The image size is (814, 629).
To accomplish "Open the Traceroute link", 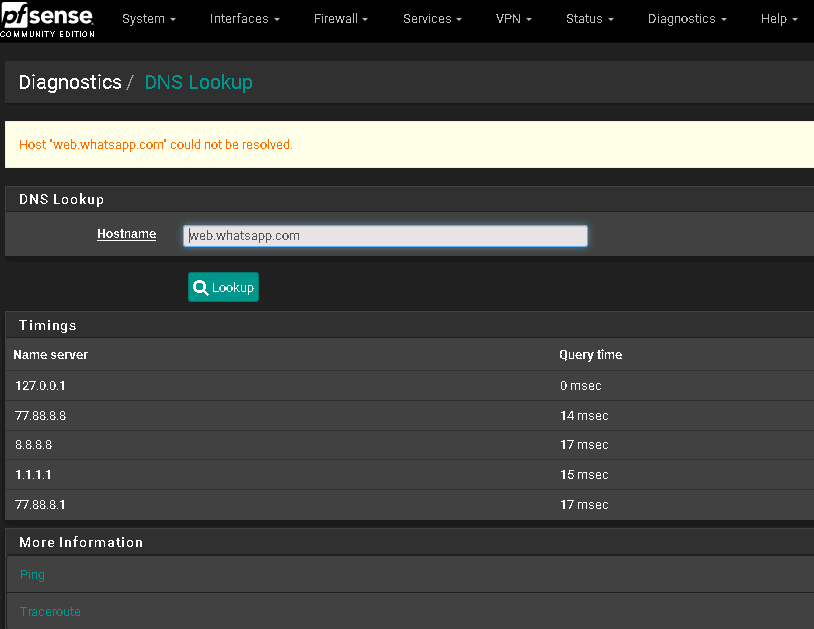I will click(50, 612).
